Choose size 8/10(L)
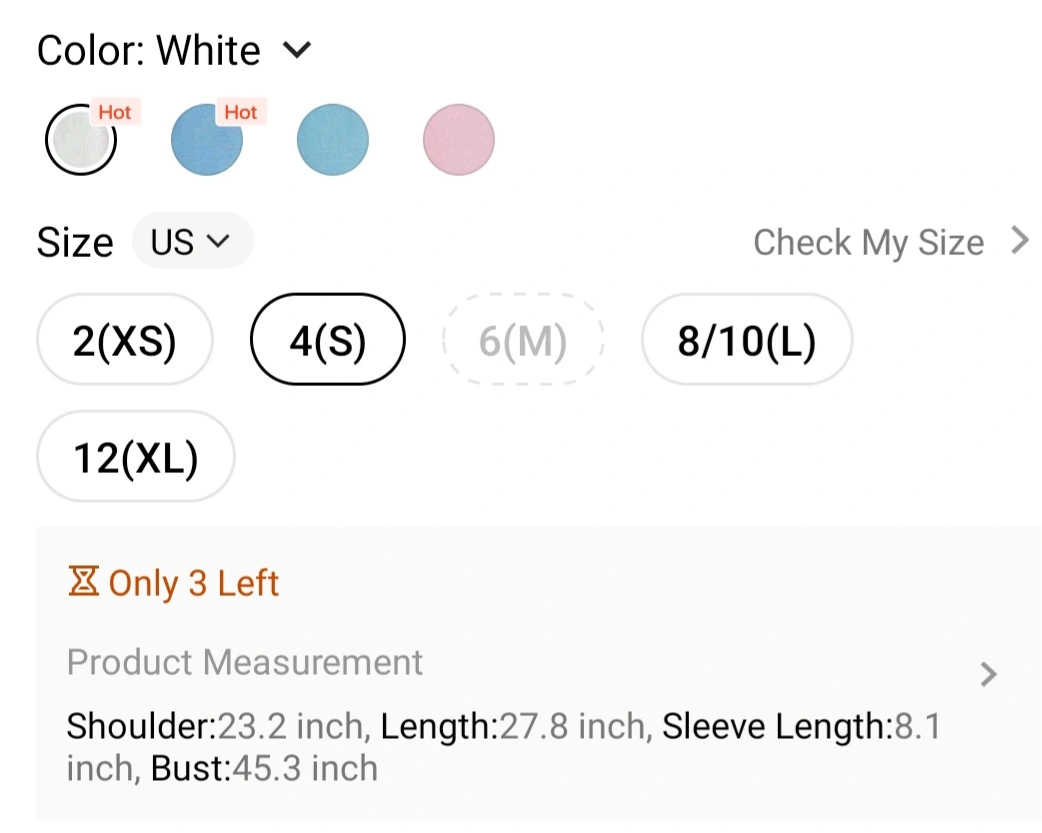The image size is (1042, 833). pos(746,340)
